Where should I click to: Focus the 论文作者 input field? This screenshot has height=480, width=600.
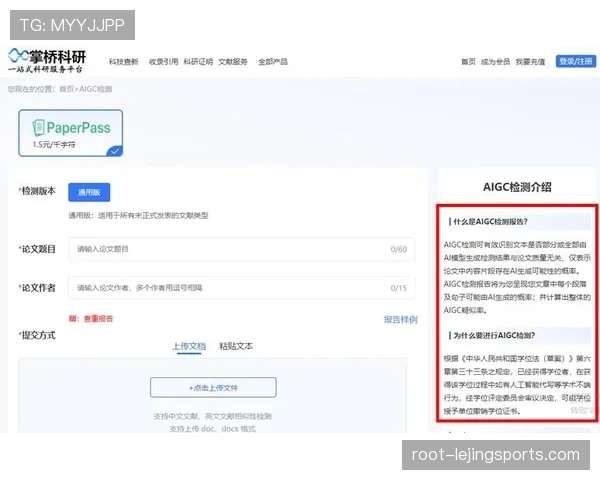(242, 288)
